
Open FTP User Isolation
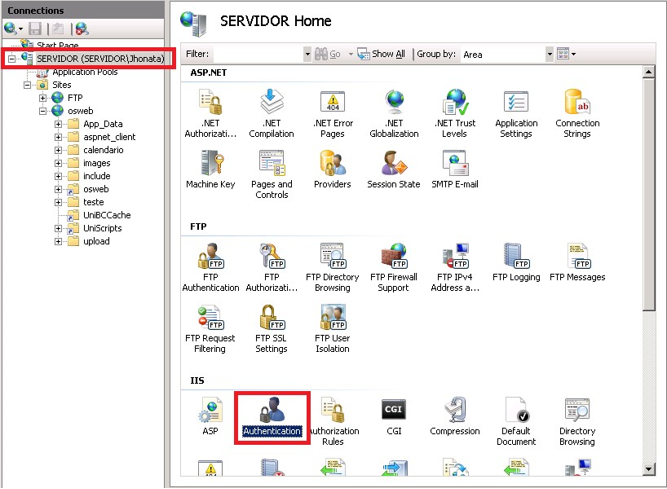333,328
